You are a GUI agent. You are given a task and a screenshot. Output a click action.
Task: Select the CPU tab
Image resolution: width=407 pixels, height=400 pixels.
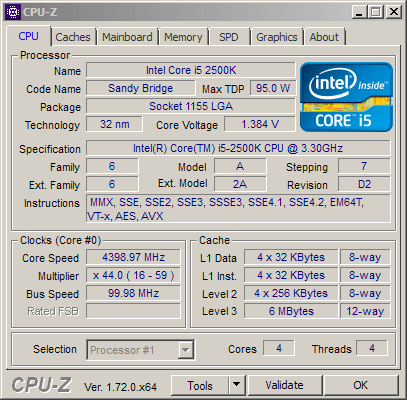28,36
